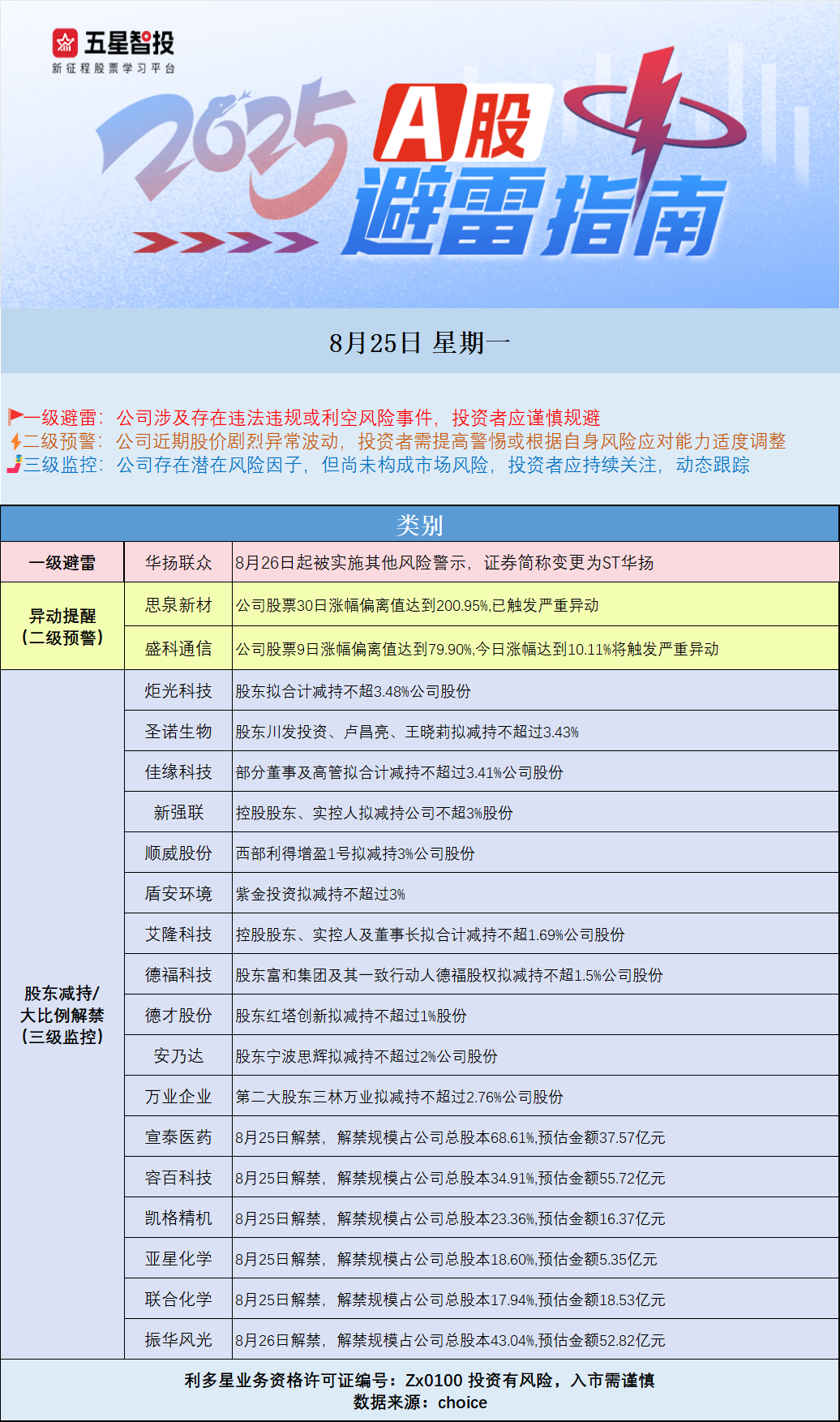Select the 异动提醒(二级预警) category cell
The width and height of the screenshot is (840, 1422).
[62, 626]
